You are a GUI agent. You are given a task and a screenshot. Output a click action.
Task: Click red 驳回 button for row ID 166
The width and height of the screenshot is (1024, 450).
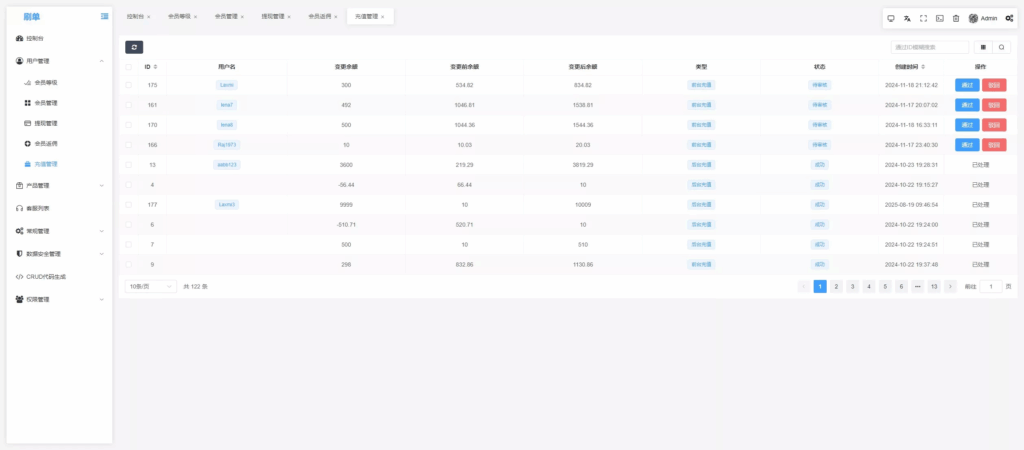(x=994, y=145)
